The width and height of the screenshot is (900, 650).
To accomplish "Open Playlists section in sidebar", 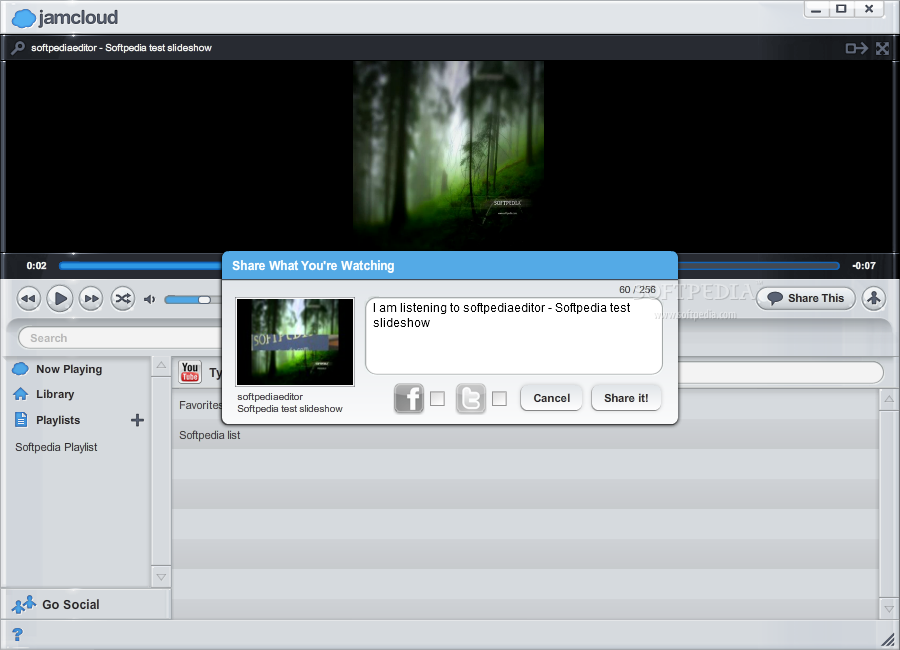I will [58, 420].
